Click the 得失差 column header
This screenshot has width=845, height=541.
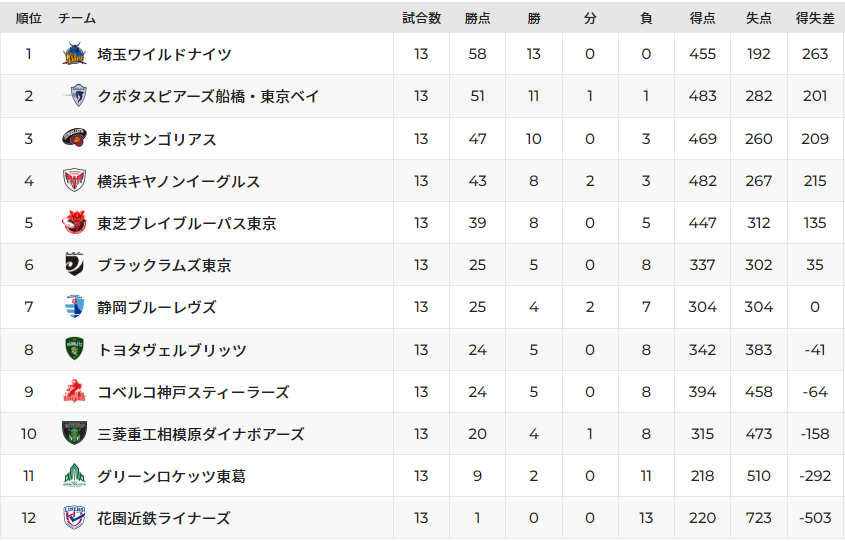pyautogui.click(x=815, y=18)
